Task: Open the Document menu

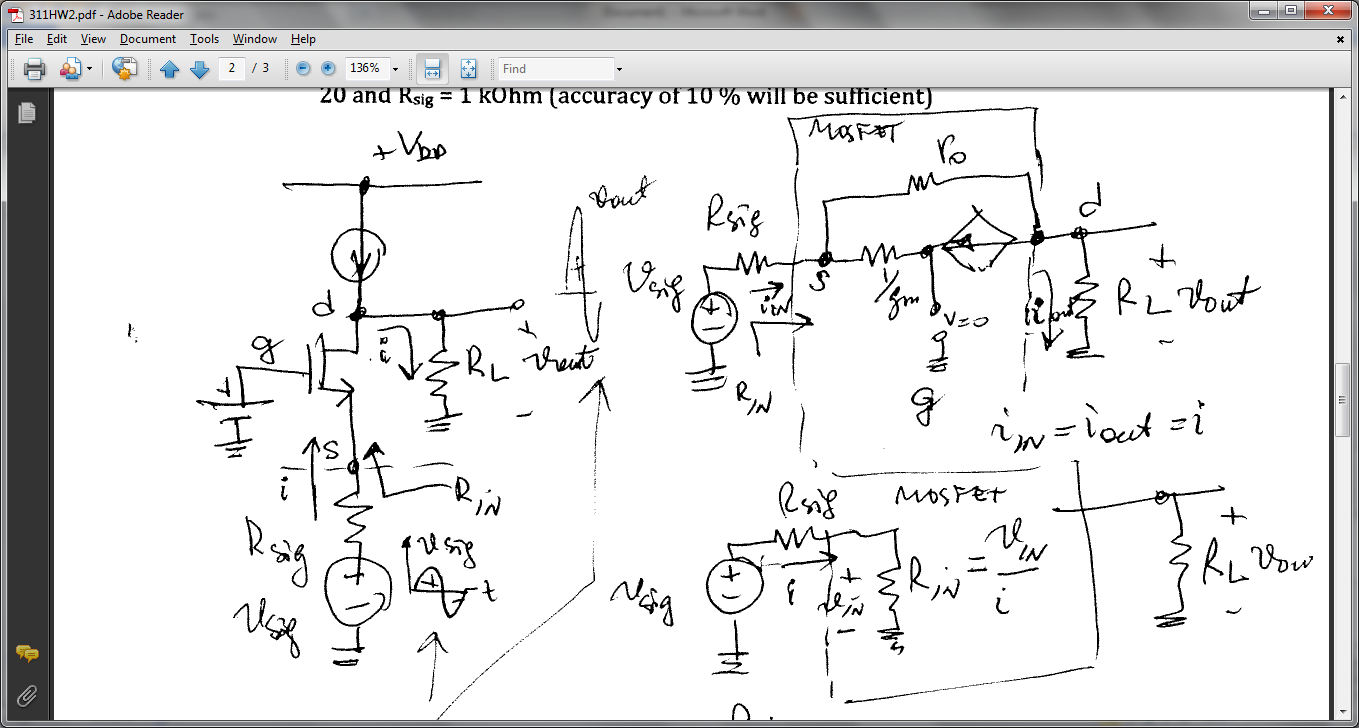Action: [148, 39]
